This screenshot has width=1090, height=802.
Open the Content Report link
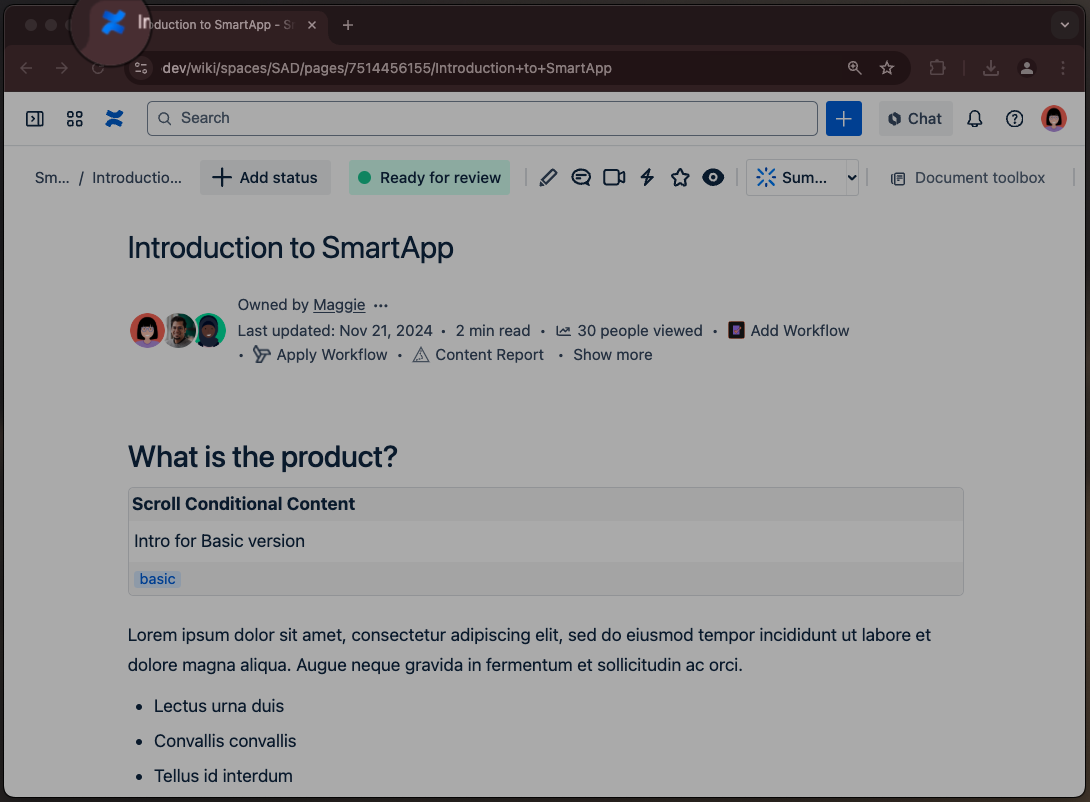pyautogui.click(x=489, y=354)
